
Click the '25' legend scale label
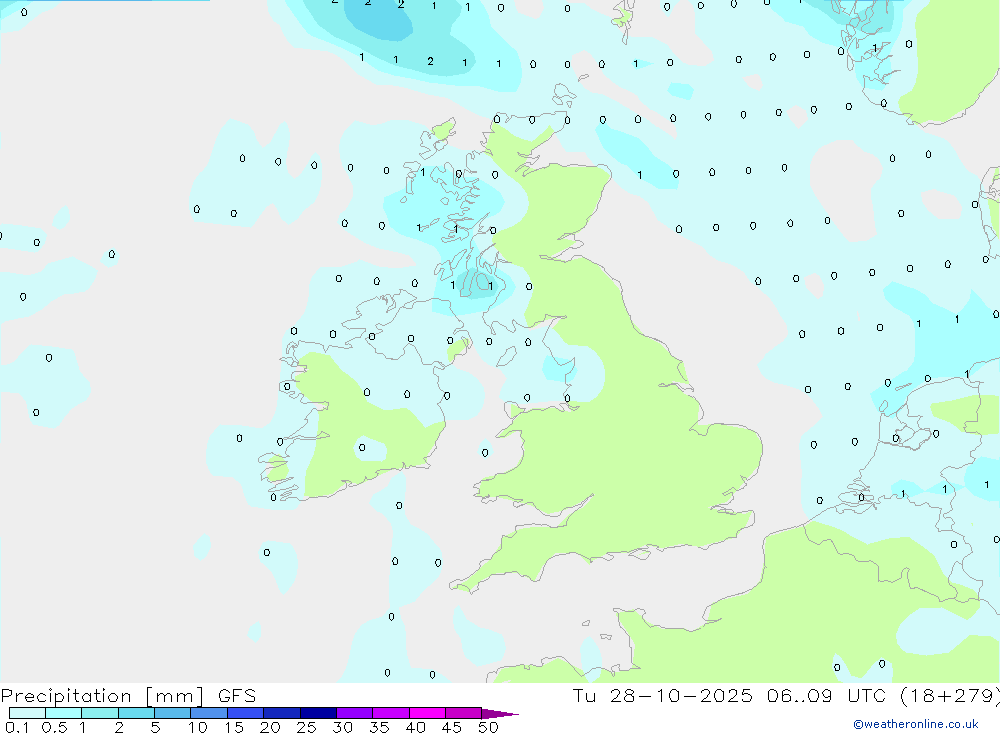pos(306,727)
